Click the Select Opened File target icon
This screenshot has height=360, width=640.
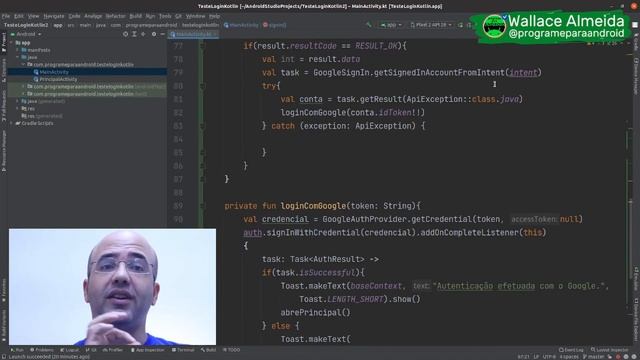click(125, 34)
